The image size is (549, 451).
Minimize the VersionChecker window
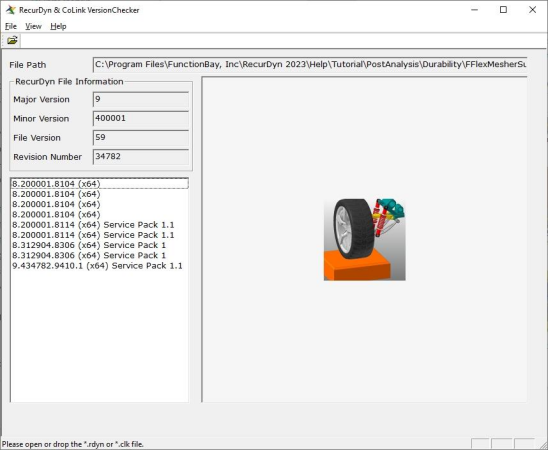click(474, 10)
